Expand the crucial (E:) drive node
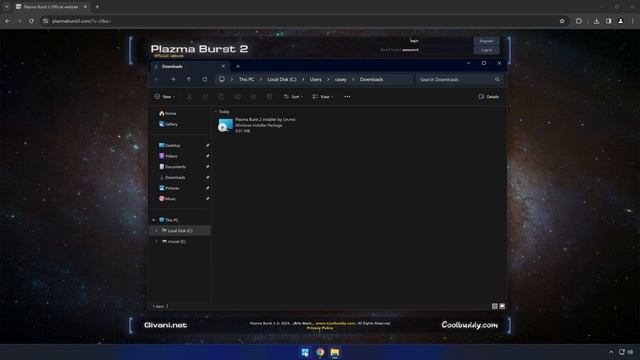640x360 pixels. (156, 241)
